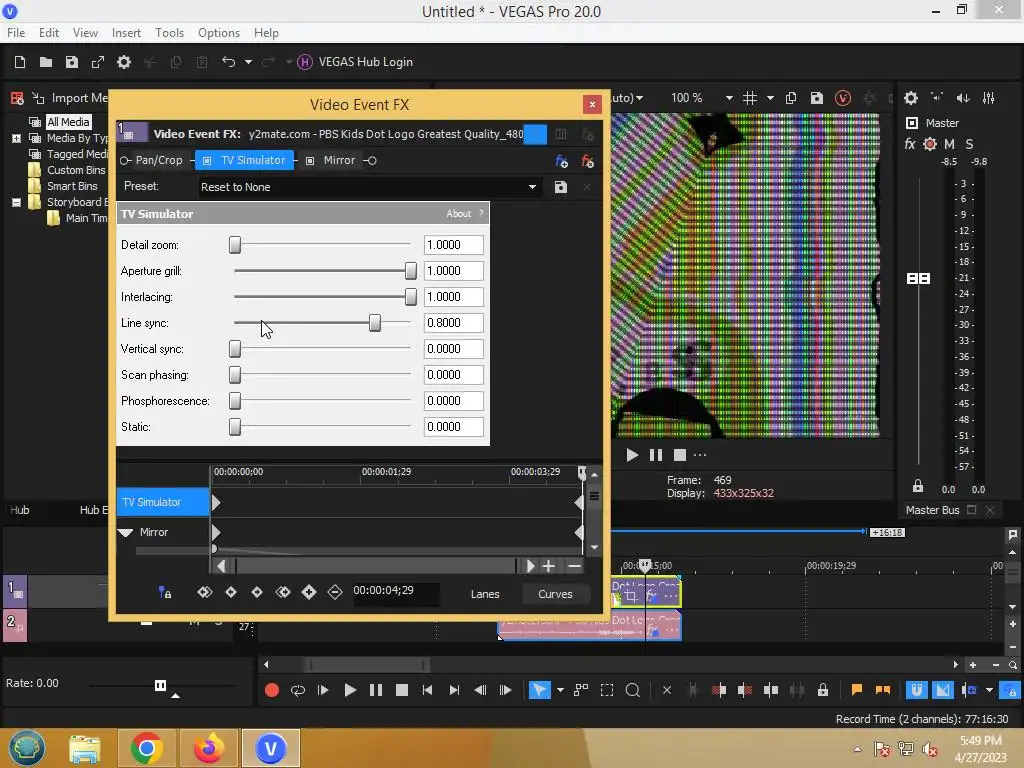The height and width of the screenshot is (768, 1024).
Task: Zoom out keyframe timeline with minus button
Action: (574, 566)
